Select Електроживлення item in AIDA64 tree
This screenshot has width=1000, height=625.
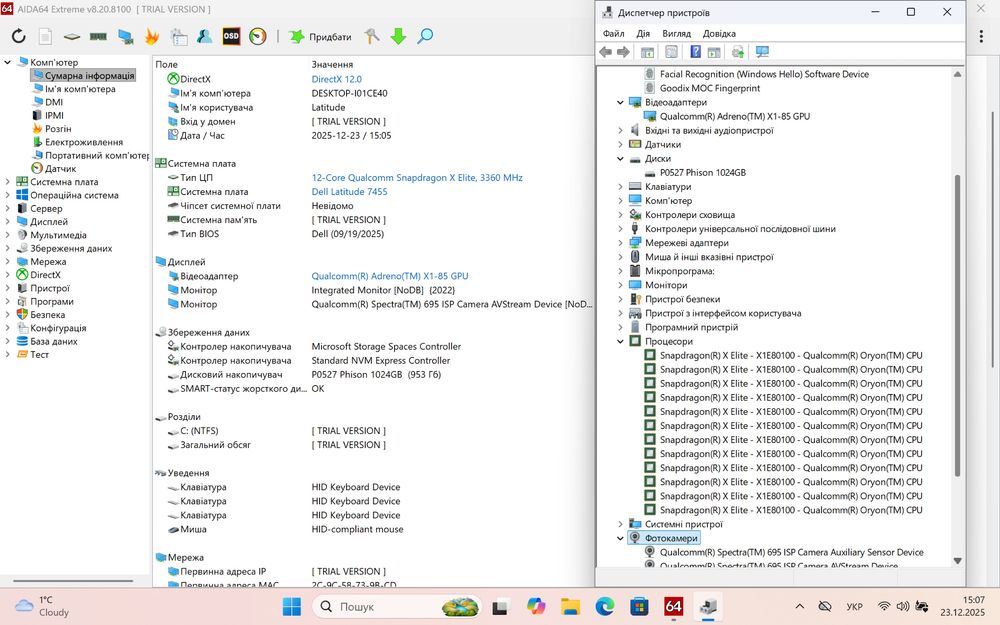coord(84,142)
